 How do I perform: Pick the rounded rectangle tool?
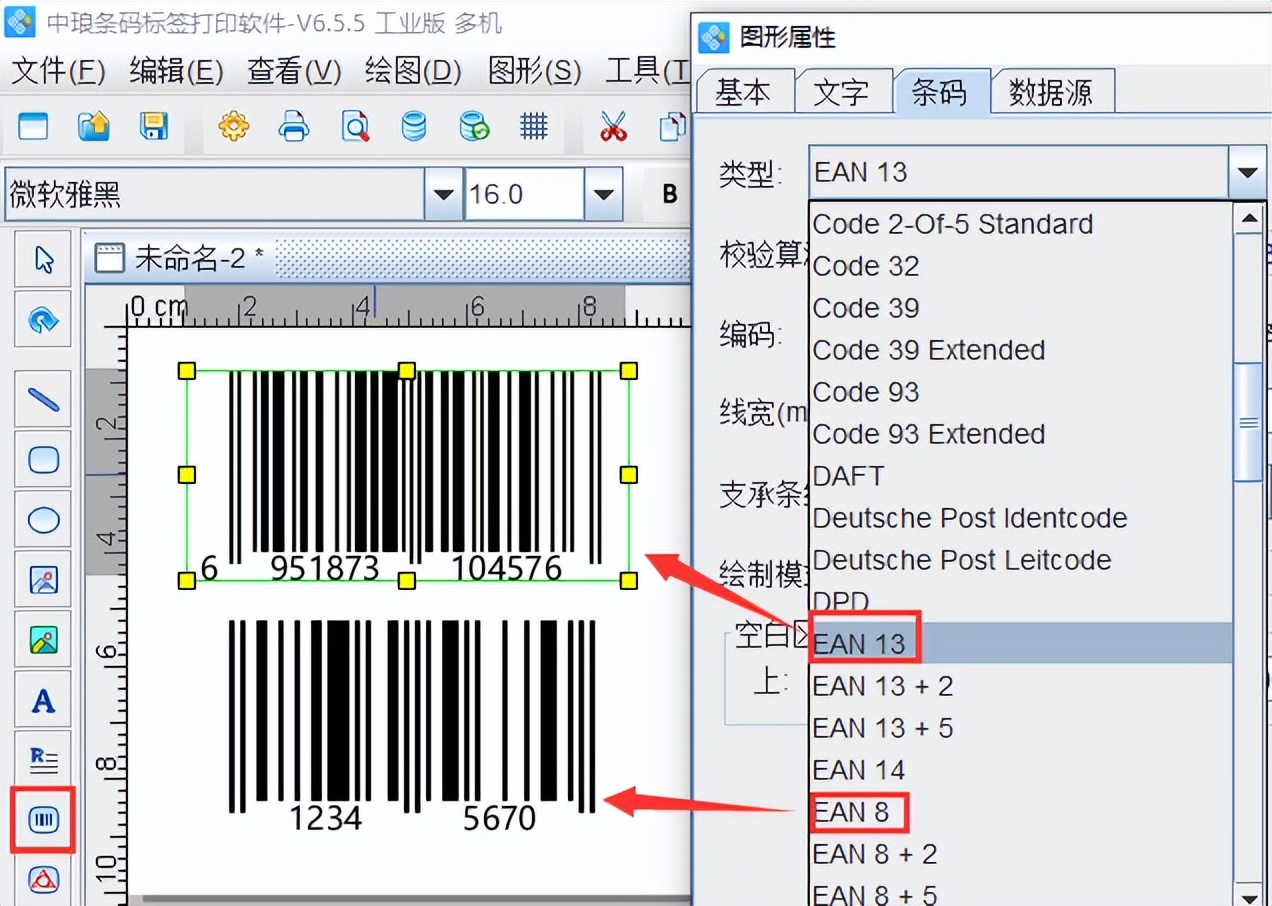42,459
